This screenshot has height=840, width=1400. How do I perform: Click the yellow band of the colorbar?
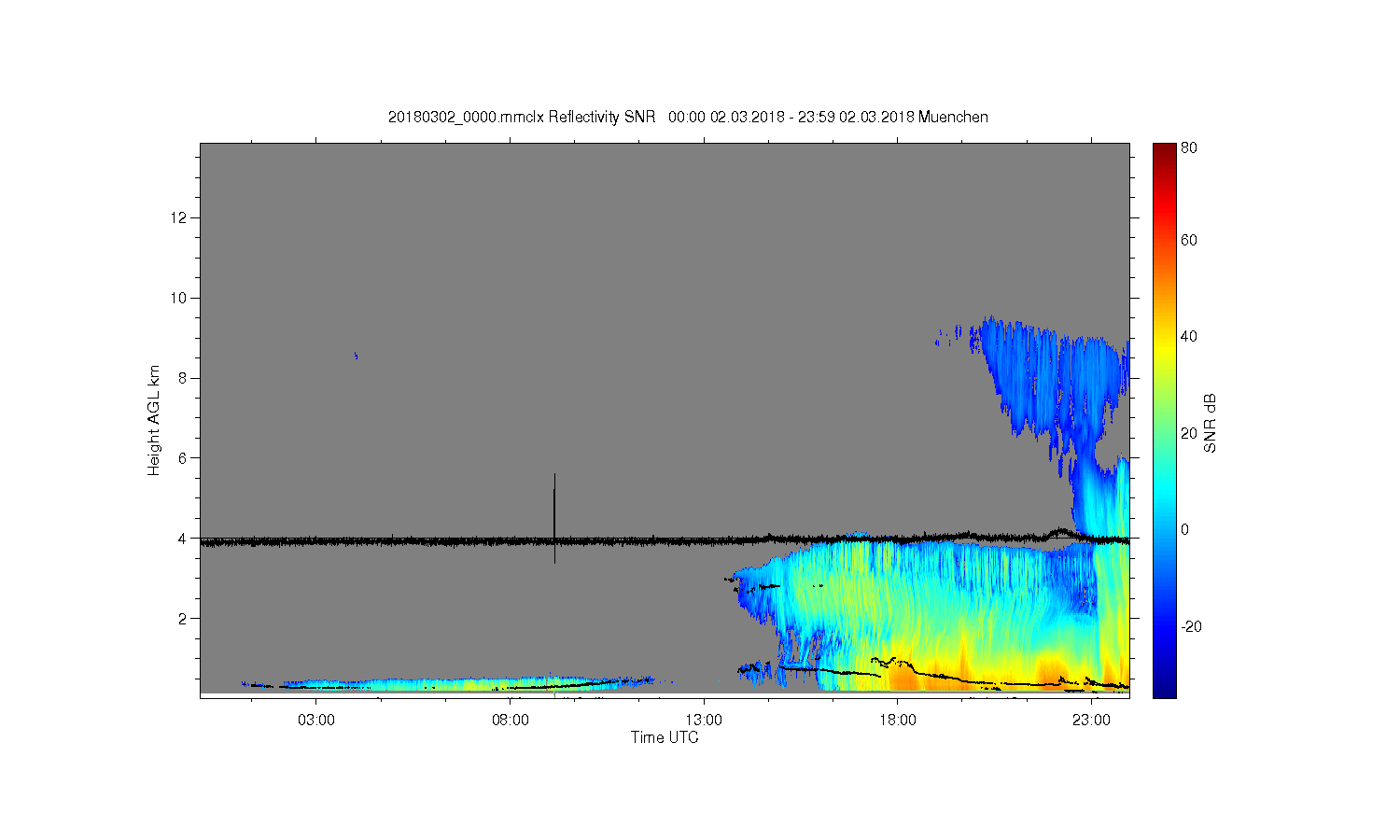click(1164, 350)
